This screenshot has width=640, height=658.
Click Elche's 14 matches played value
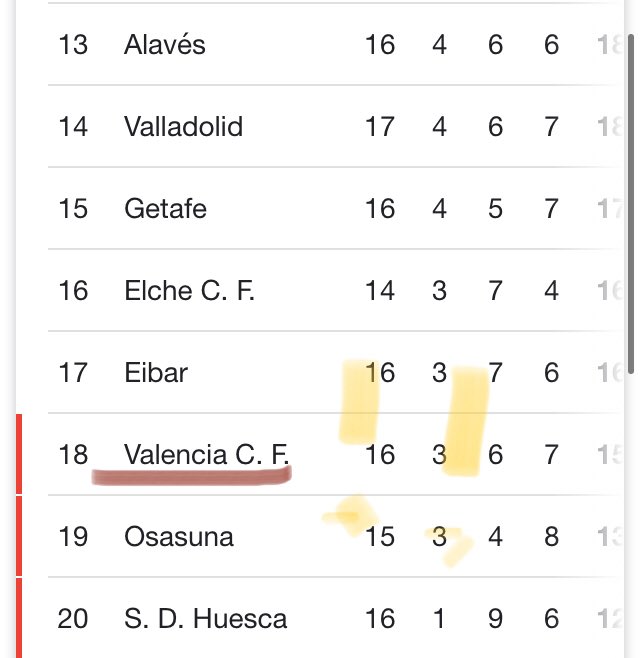(380, 291)
